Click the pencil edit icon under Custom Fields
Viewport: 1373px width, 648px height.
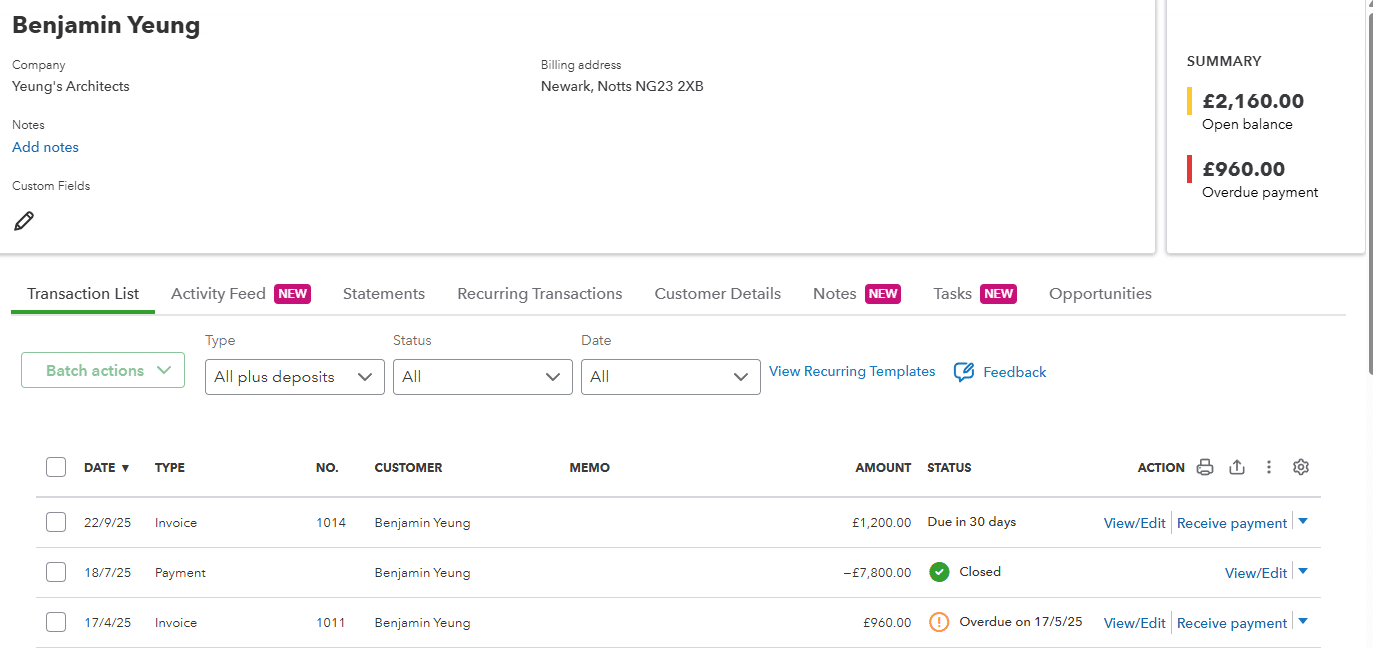[x=24, y=221]
